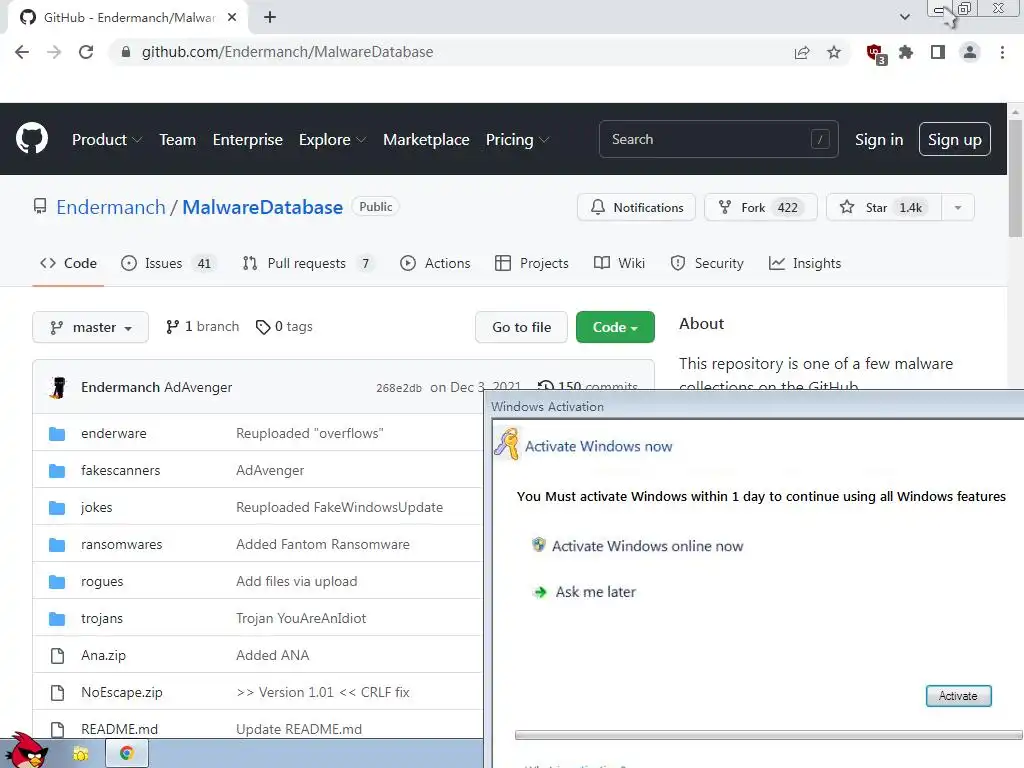
Task: Open the green Code dropdown button
Action: click(615, 327)
